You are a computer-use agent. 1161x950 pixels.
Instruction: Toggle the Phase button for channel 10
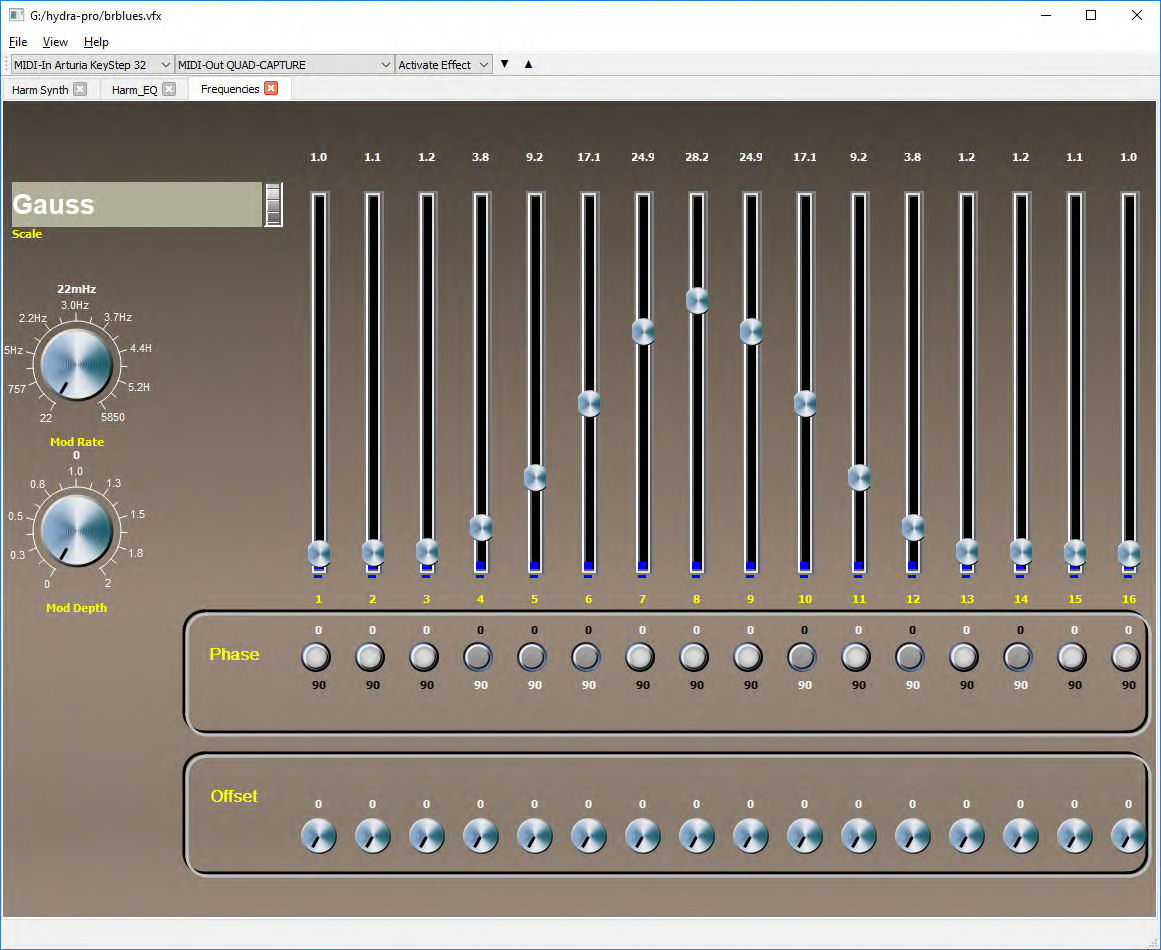point(802,657)
